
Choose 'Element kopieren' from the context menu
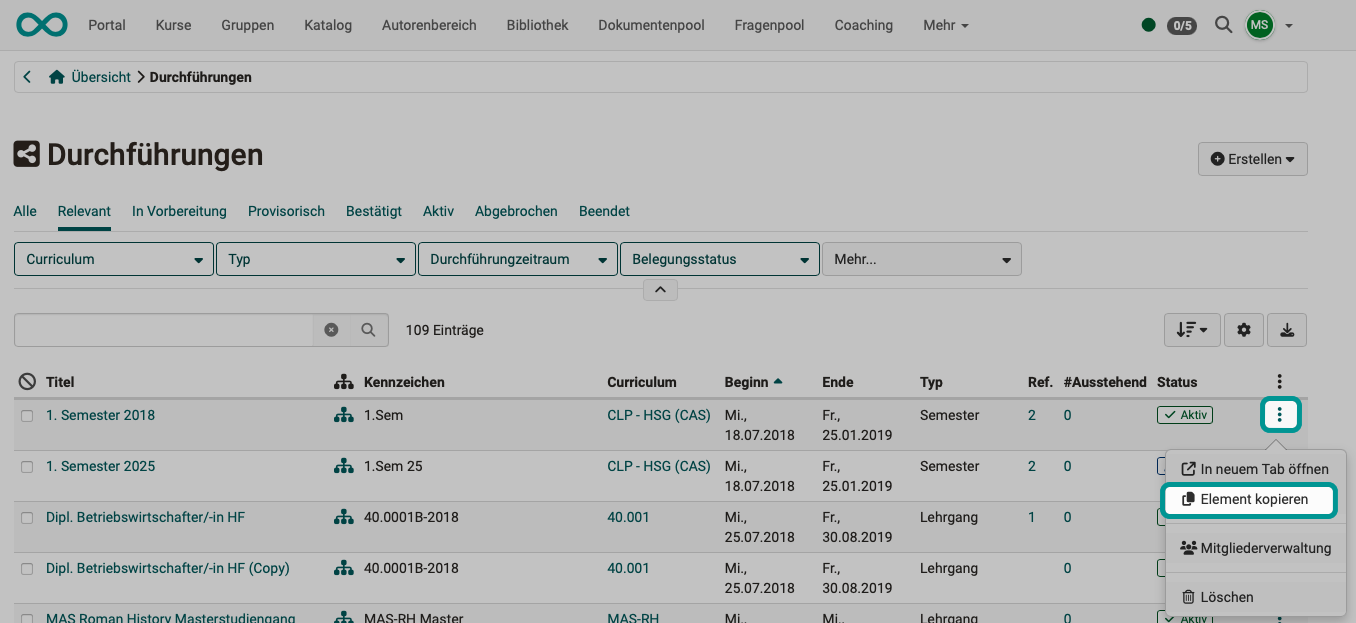[x=1248, y=500]
